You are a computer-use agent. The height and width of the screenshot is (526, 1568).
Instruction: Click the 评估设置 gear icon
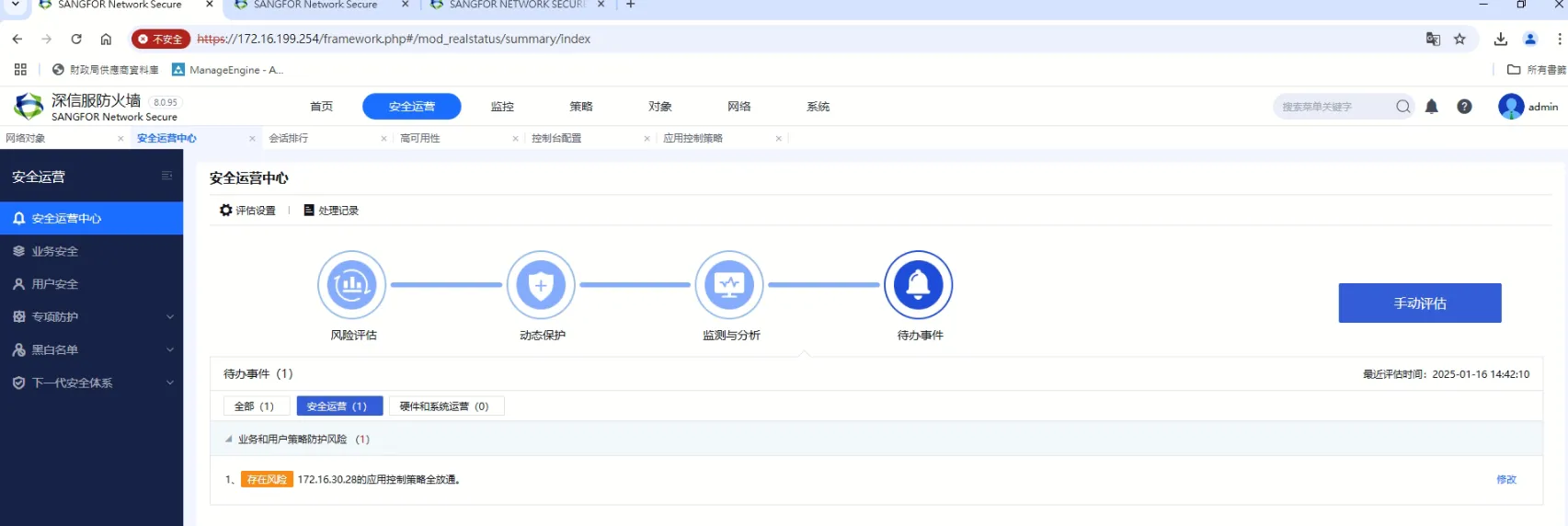point(226,211)
